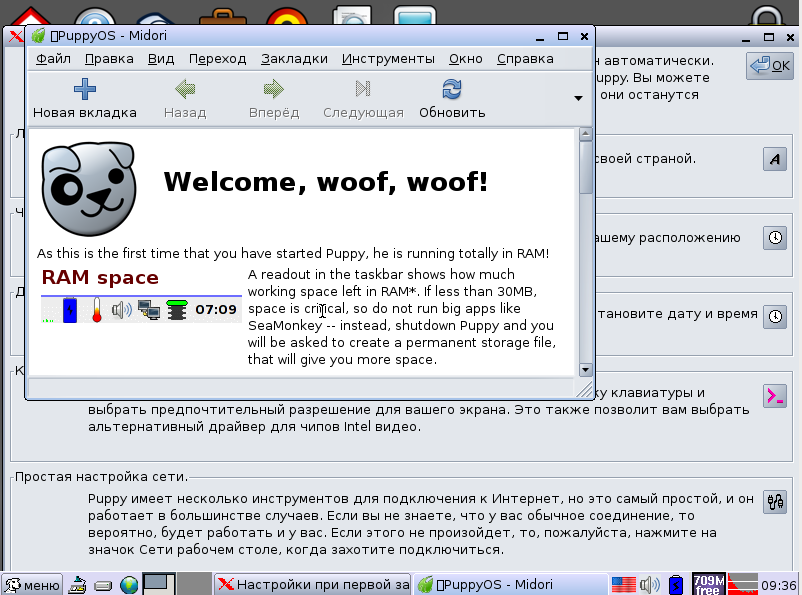Click the Следующая skip icon
The height and width of the screenshot is (595, 802).
[x=363, y=89]
